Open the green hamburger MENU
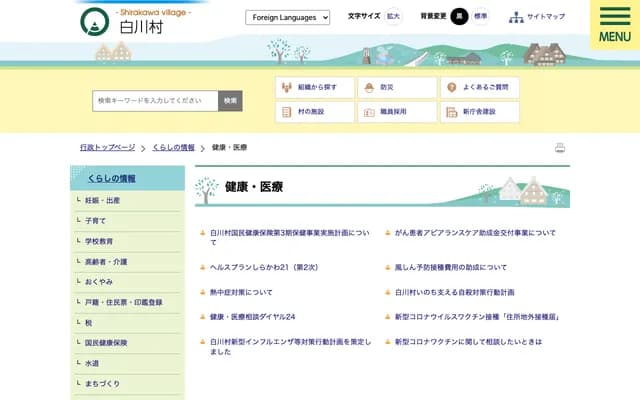The image size is (640, 400). pyautogui.click(x=614, y=24)
